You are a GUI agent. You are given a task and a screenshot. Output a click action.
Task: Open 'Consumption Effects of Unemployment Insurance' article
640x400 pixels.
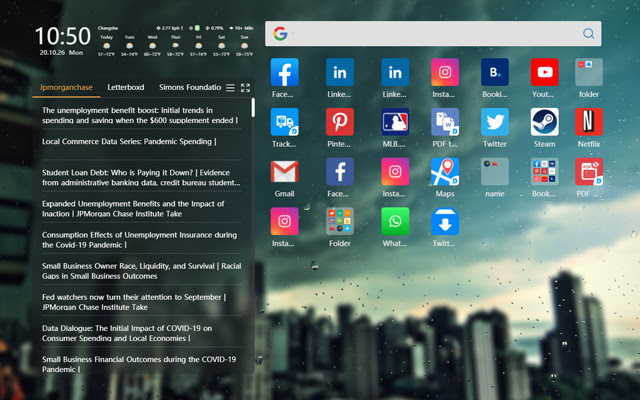(142, 240)
